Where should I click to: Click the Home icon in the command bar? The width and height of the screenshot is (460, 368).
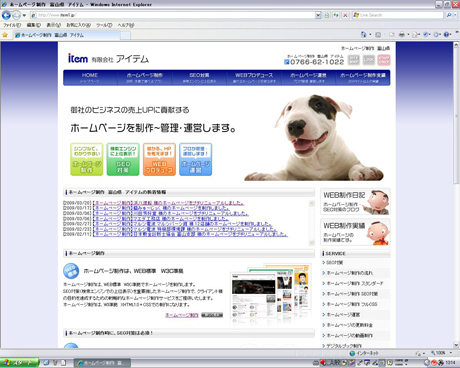(x=363, y=34)
